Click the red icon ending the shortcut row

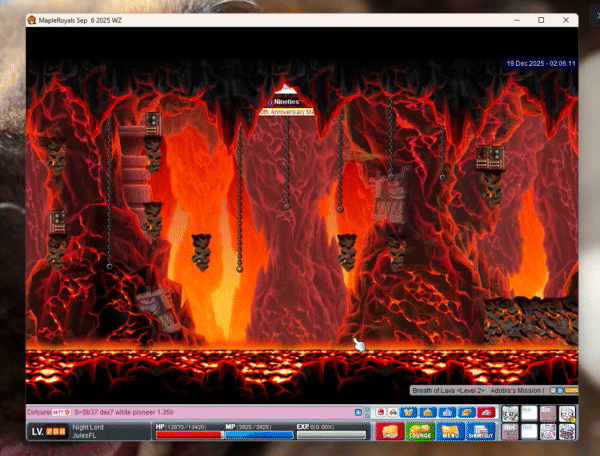pos(486,412)
